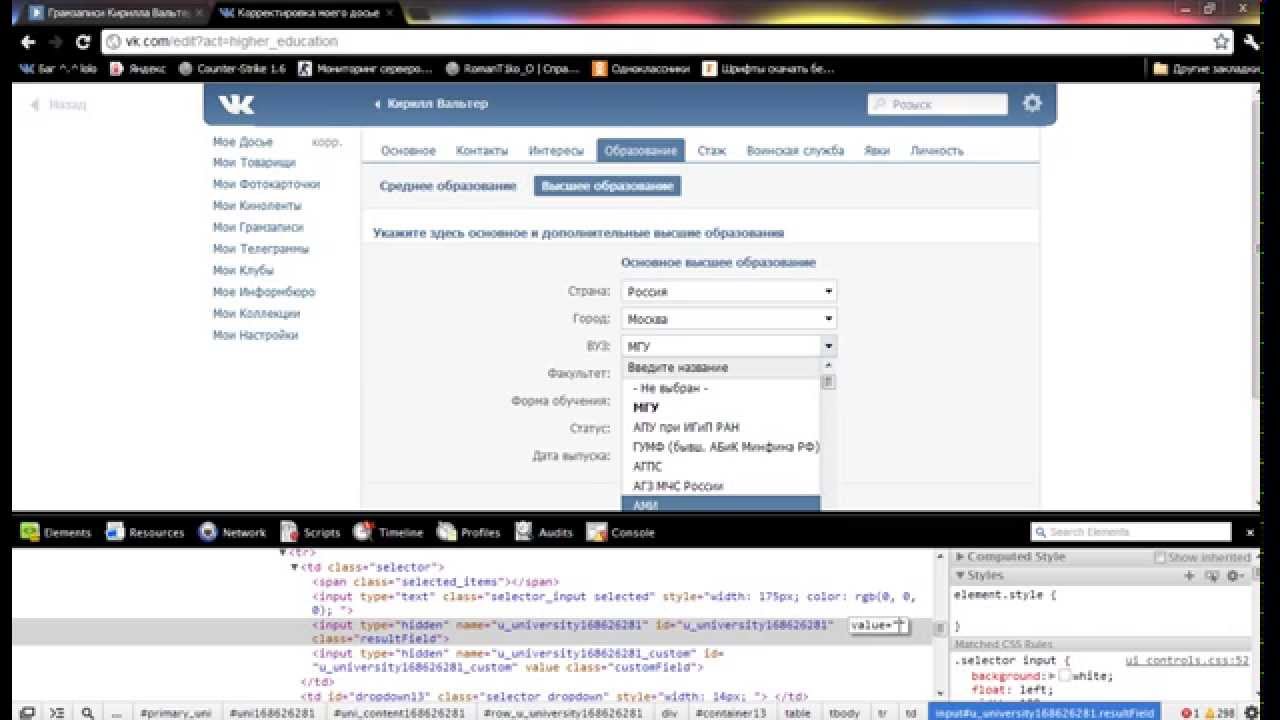Click the browser back arrow

(x=28, y=42)
